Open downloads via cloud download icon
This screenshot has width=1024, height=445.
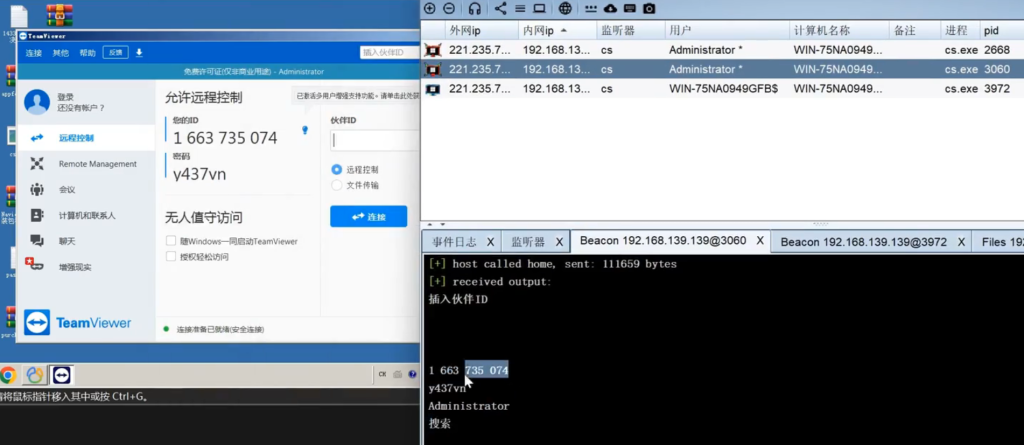(x=610, y=8)
